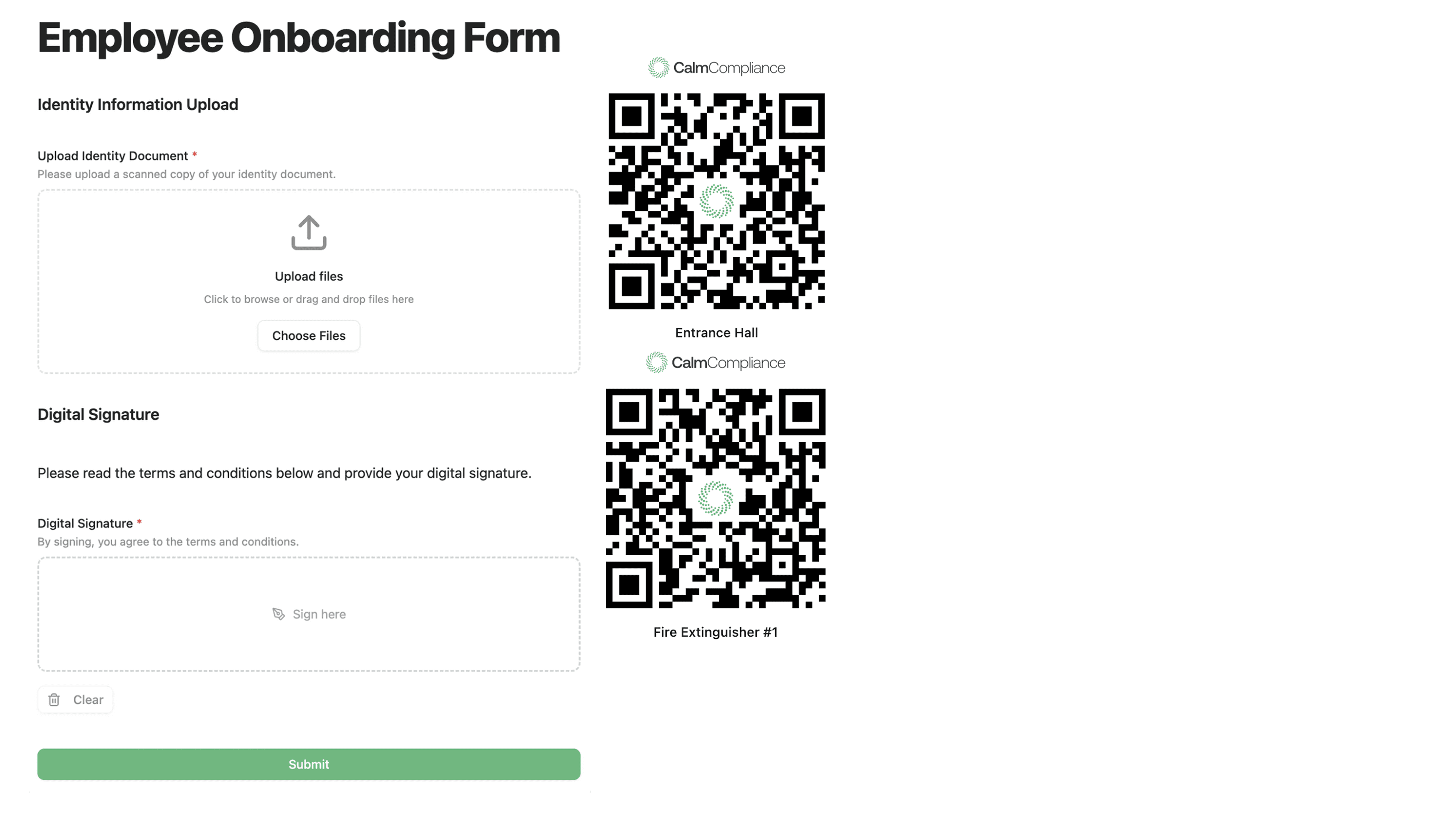Click the Upload Identity Document field label

[x=113, y=156]
